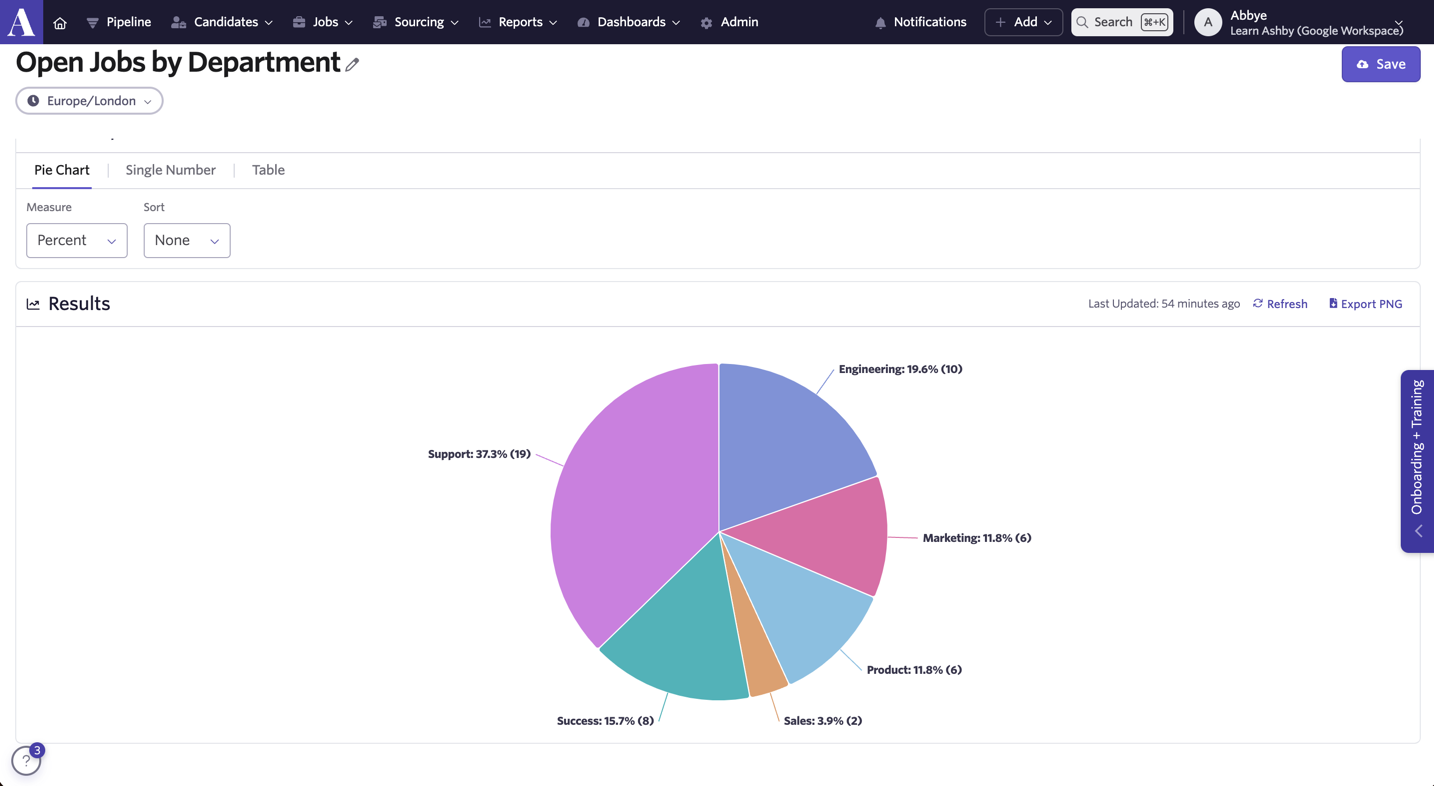Go to the home icon

[60, 23]
